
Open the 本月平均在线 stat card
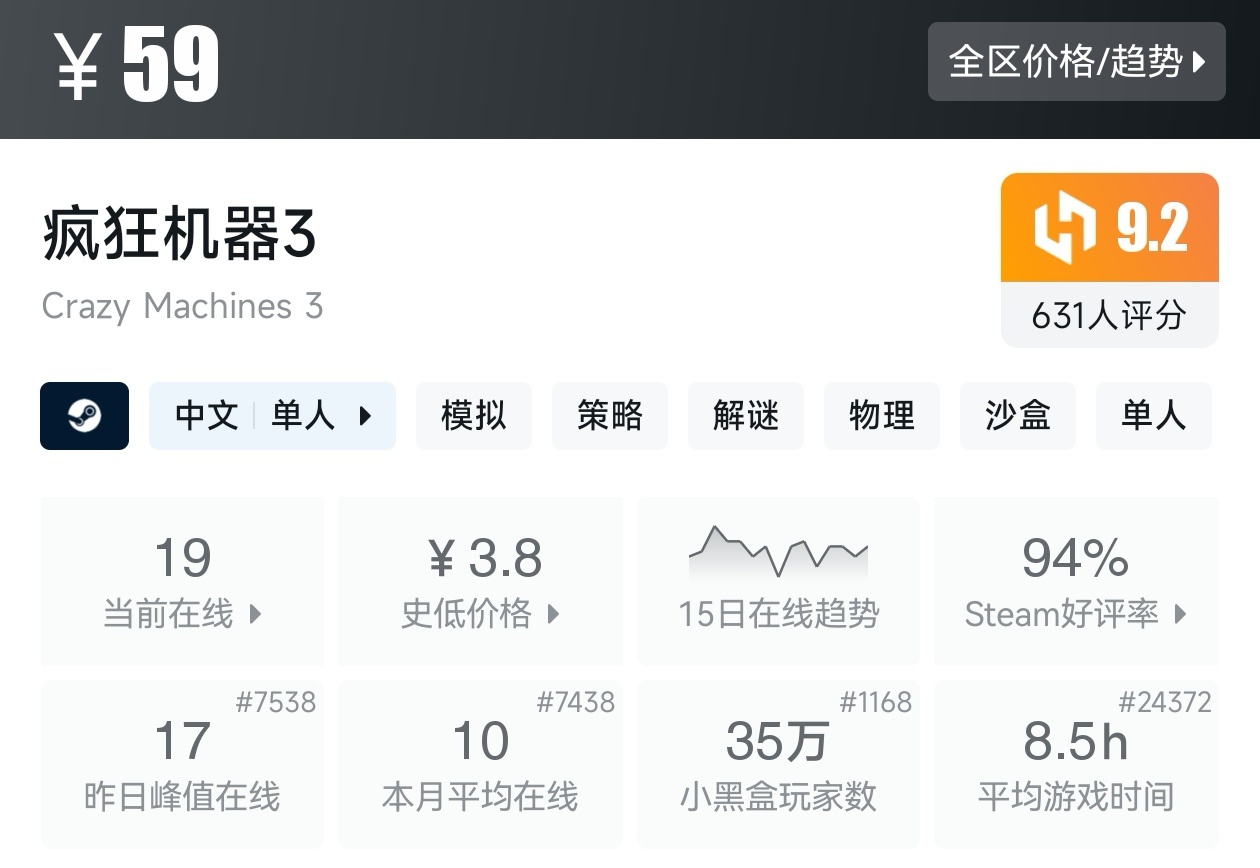click(x=480, y=765)
